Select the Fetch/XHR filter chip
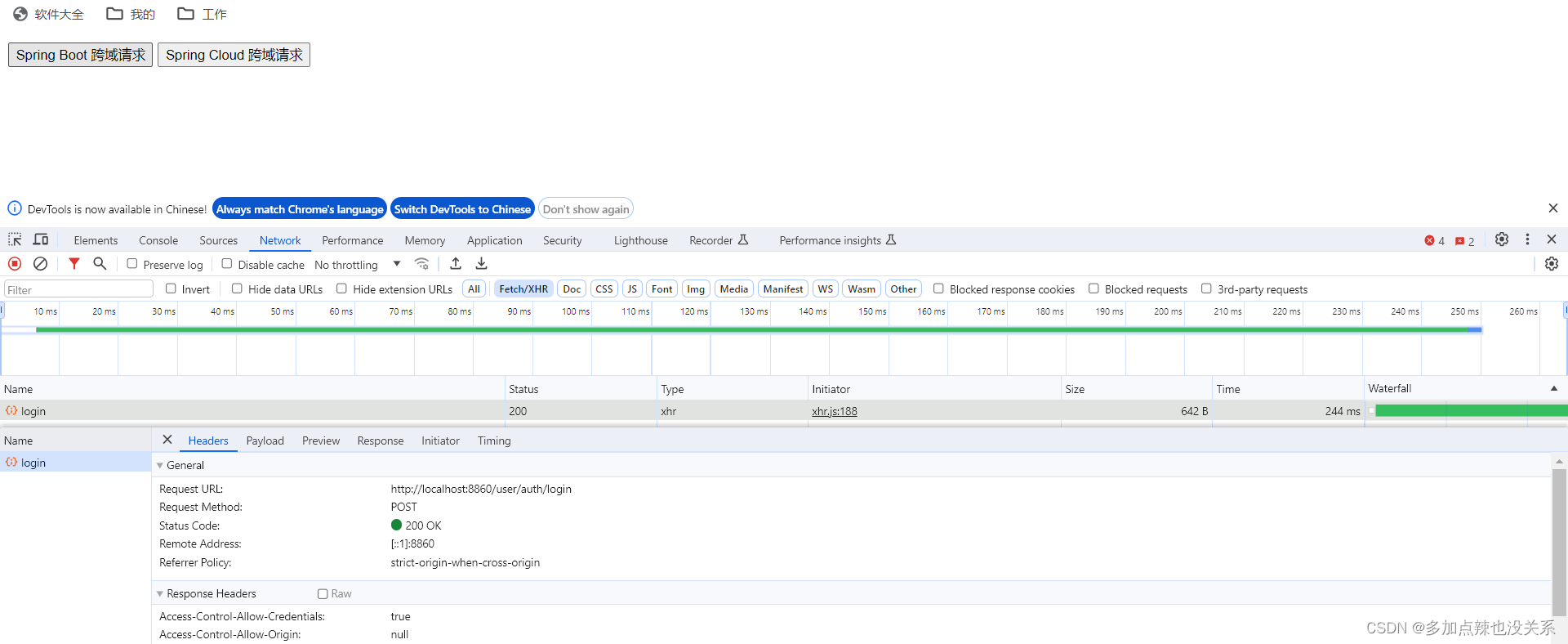Image resolution: width=1568 pixels, height=644 pixels. pyautogui.click(x=523, y=288)
